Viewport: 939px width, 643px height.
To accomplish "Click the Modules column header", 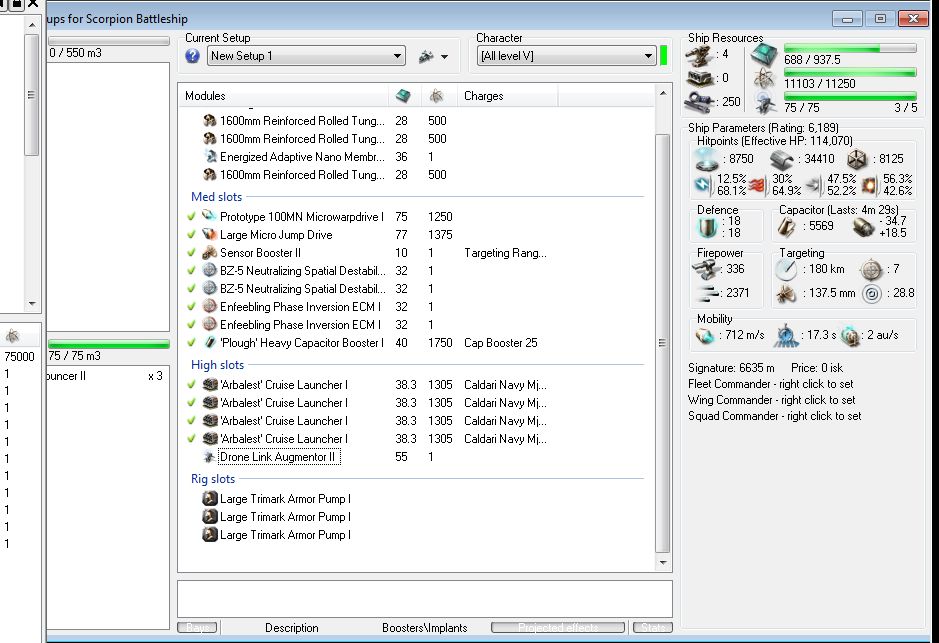I will (283, 96).
